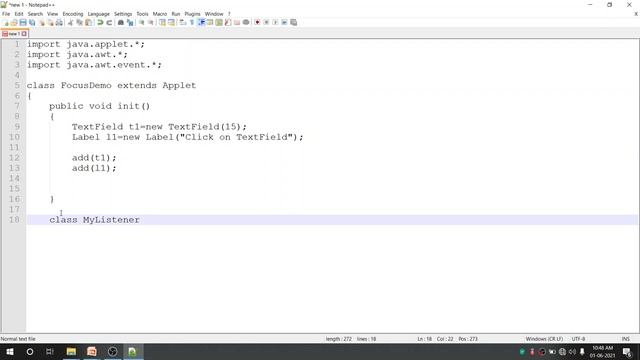Click the Redo toolbar icon
The width and height of the screenshot is (640, 360).
pyautogui.click(x=109, y=22)
